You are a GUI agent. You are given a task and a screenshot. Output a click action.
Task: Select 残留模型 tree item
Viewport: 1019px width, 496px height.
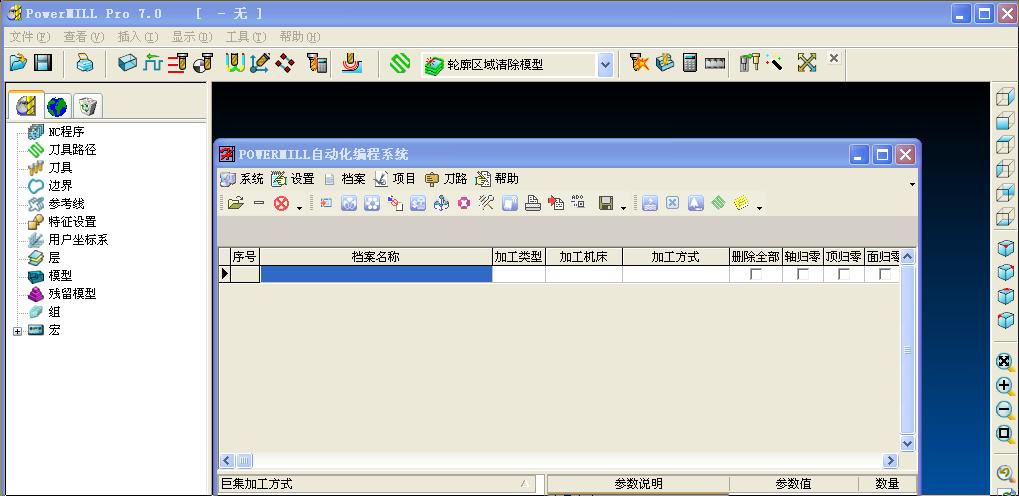click(72, 294)
